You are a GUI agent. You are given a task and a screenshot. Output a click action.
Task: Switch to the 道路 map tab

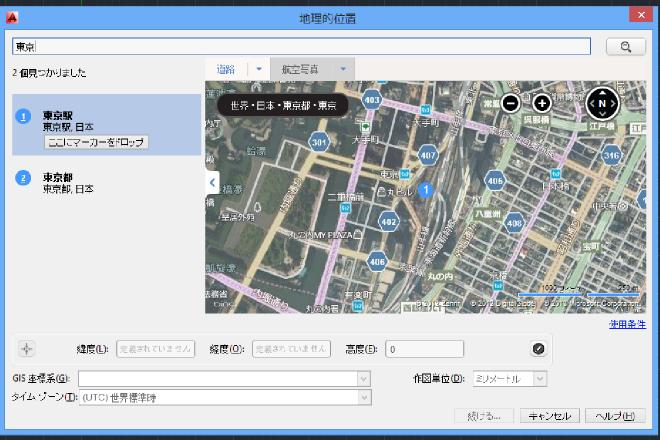coord(226,69)
